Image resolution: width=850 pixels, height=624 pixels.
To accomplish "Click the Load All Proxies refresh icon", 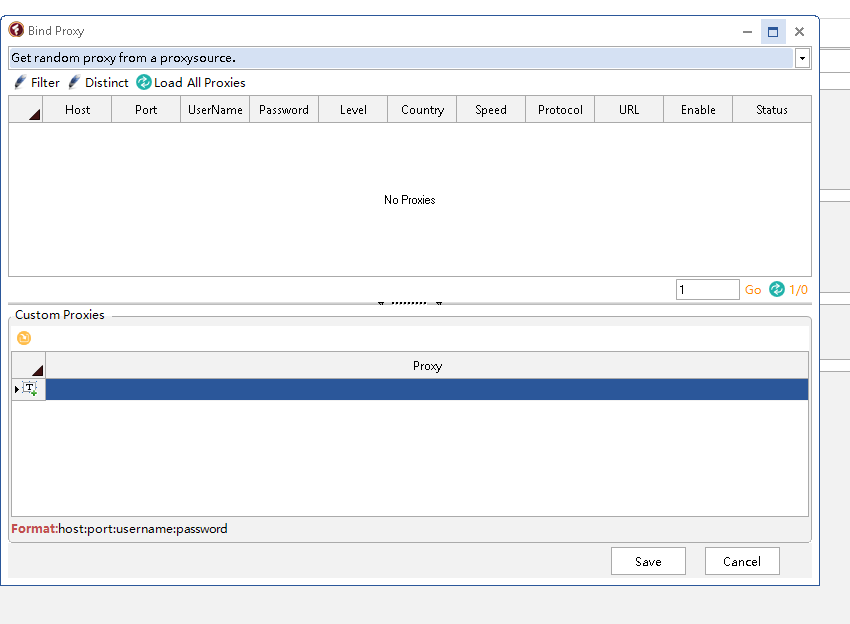I will point(144,83).
